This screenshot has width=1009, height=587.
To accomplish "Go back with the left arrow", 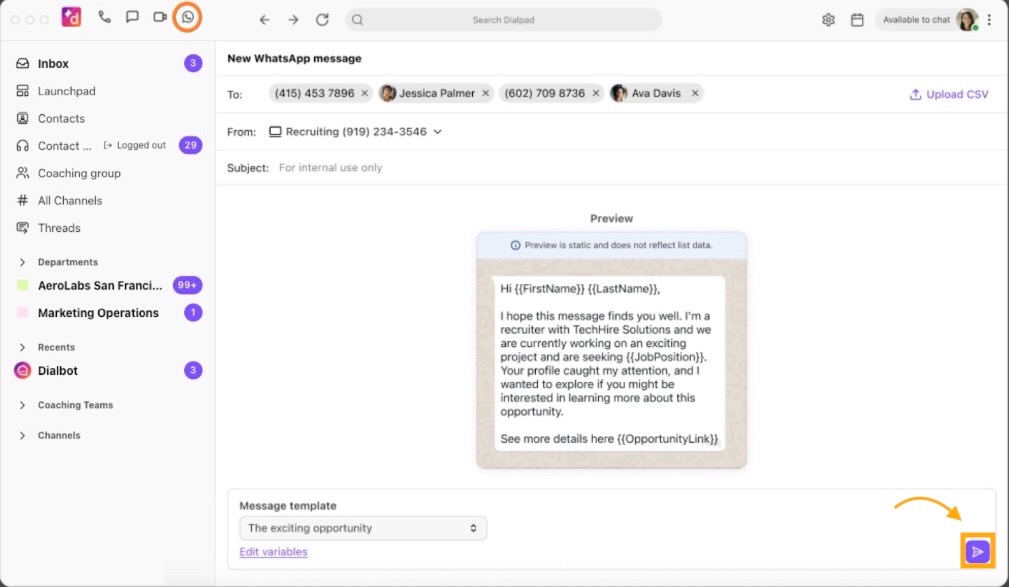I will (x=264, y=20).
